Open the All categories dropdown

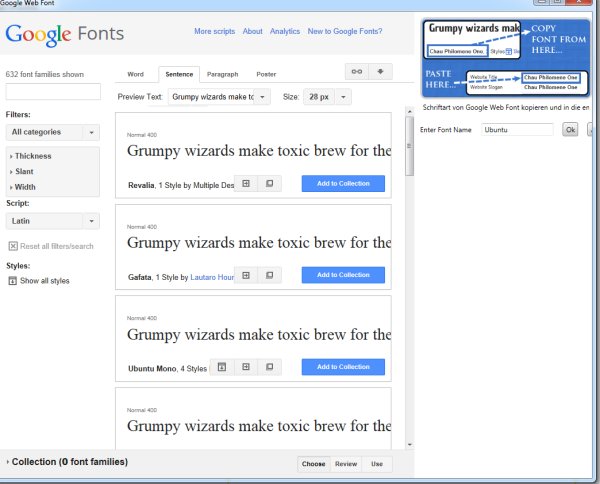coord(53,132)
